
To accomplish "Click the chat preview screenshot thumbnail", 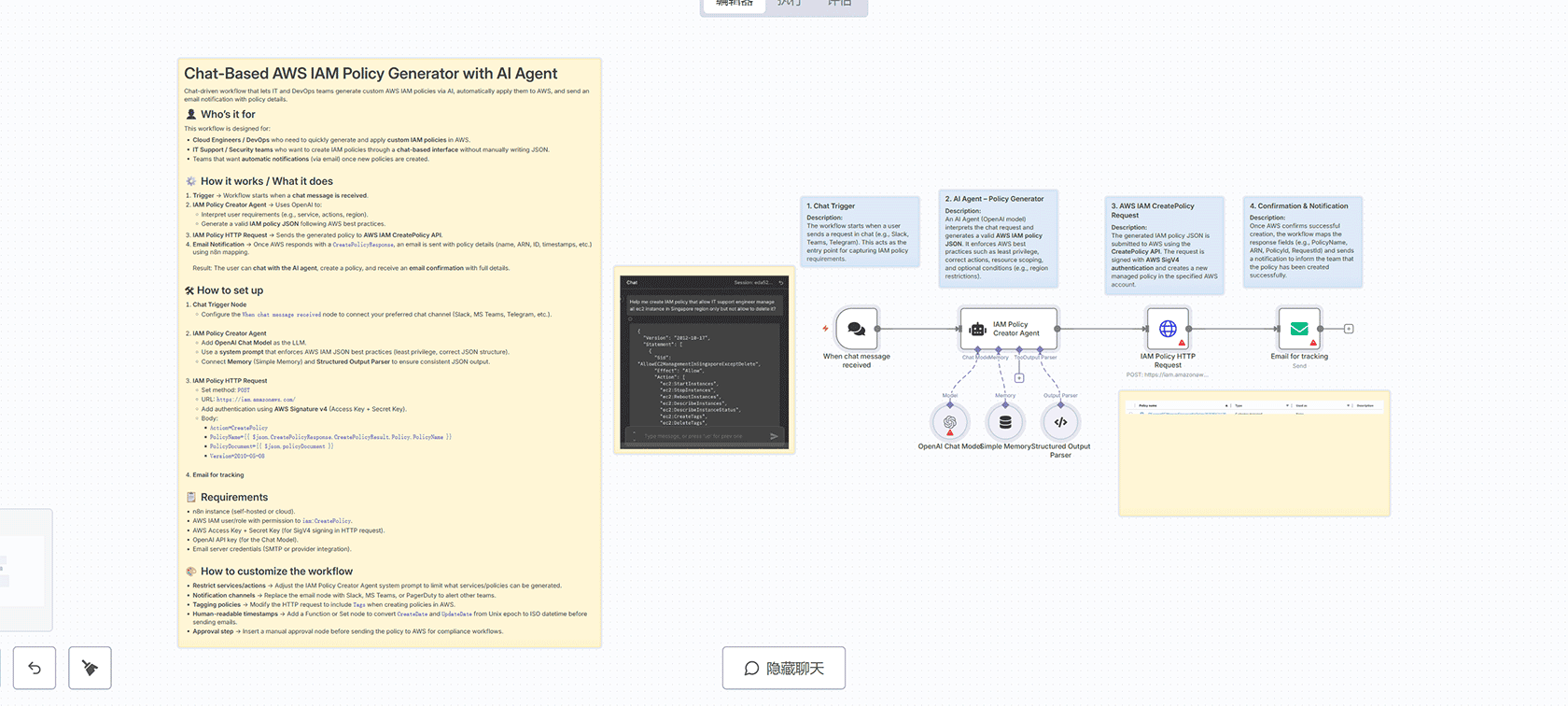I will coord(705,360).
